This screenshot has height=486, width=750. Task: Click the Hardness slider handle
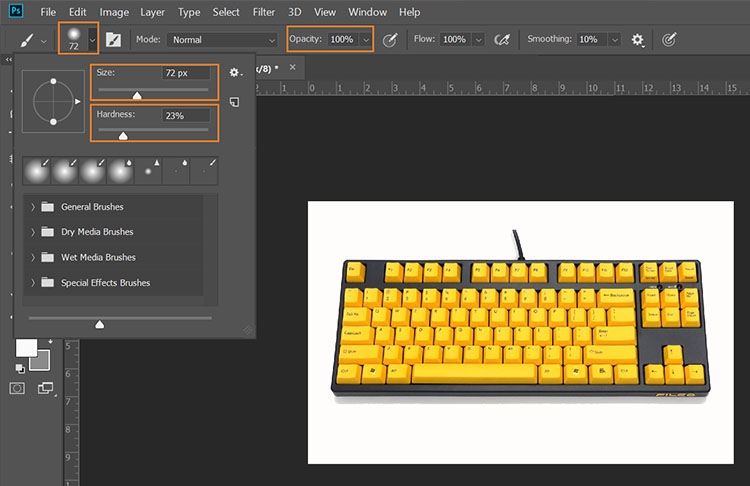(x=123, y=135)
